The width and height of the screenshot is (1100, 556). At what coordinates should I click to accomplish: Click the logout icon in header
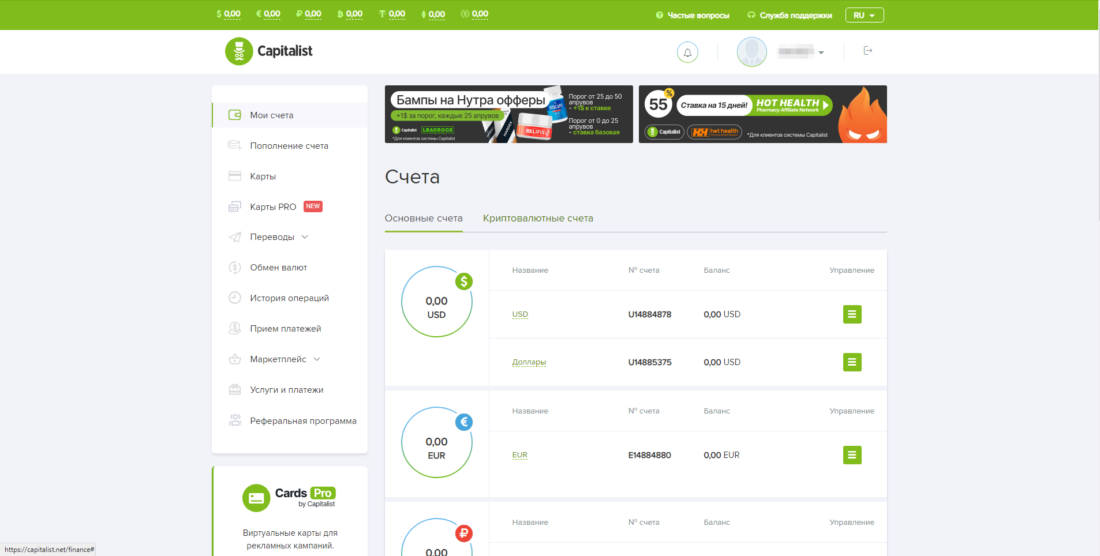[x=867, y=51]
